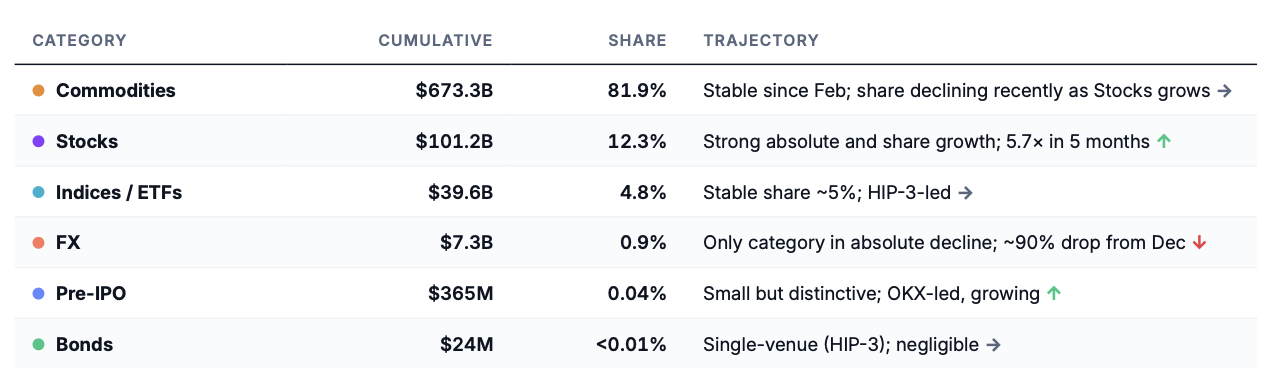This screenshot has height=378, width=1268.
Task: Click the coral FX category dot
Action: [x=39, y=243]
